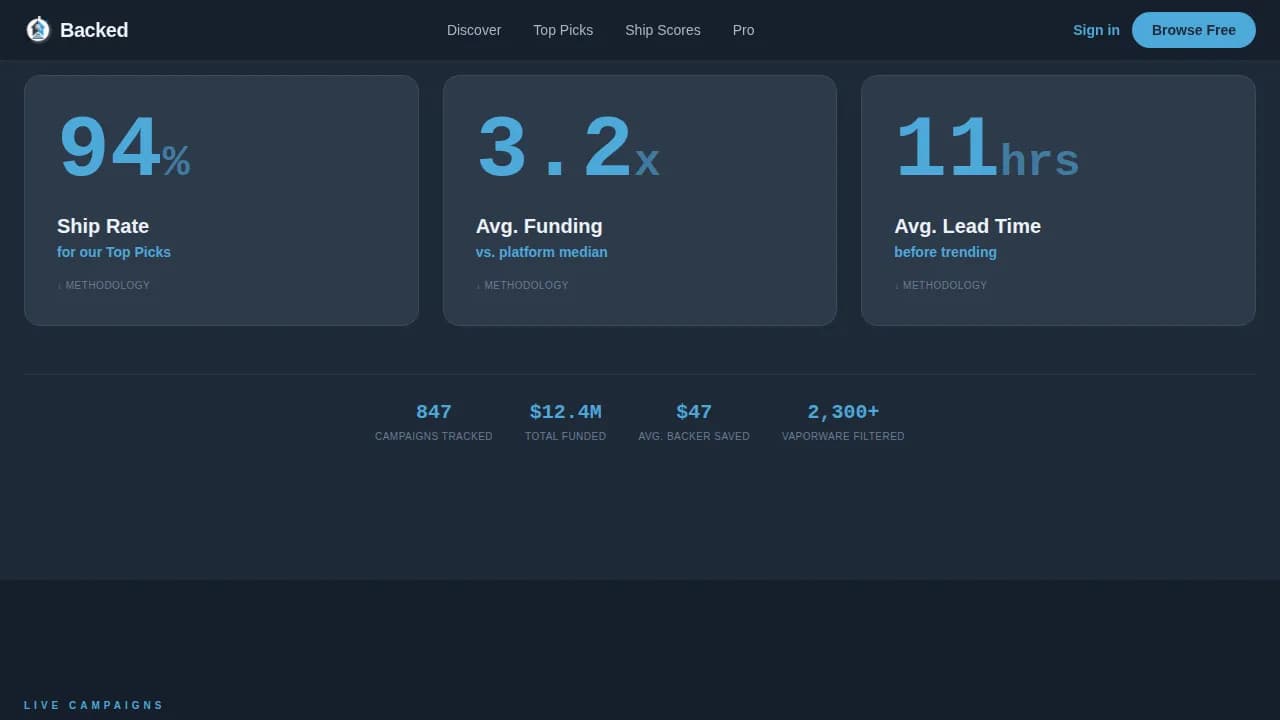This screenshot has width=1280, height=720.
Task: Expand Methodology under Ship Rate
Action: (x=103, y=285)
